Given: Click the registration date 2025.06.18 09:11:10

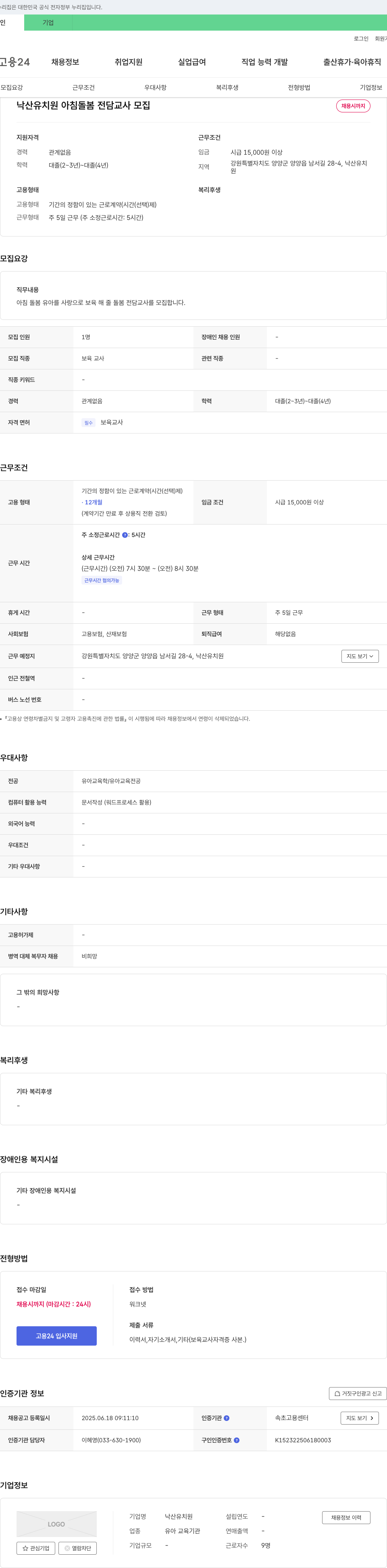Looking at the screenshot, I should pos(110,1418).
